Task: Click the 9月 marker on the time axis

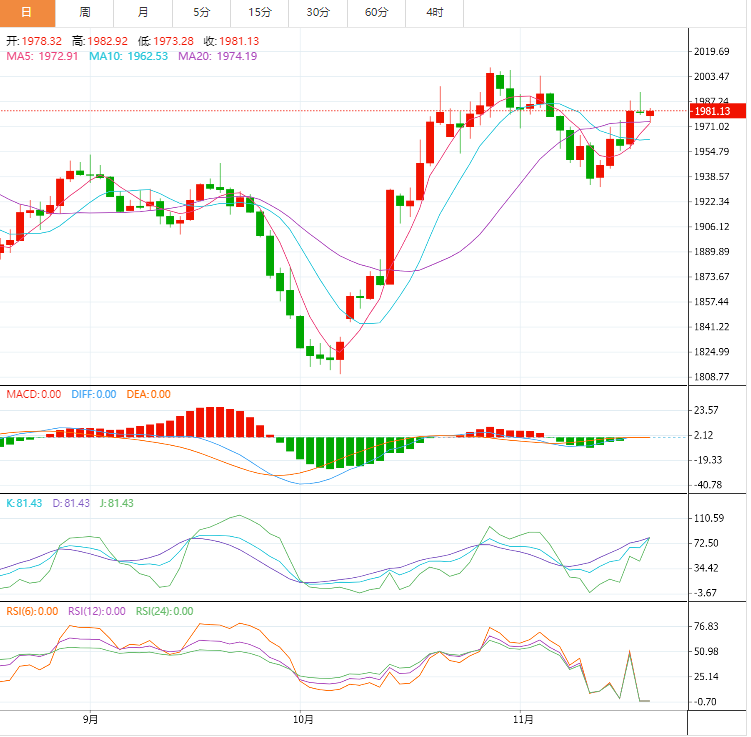Action: click(x=90, y=719)
